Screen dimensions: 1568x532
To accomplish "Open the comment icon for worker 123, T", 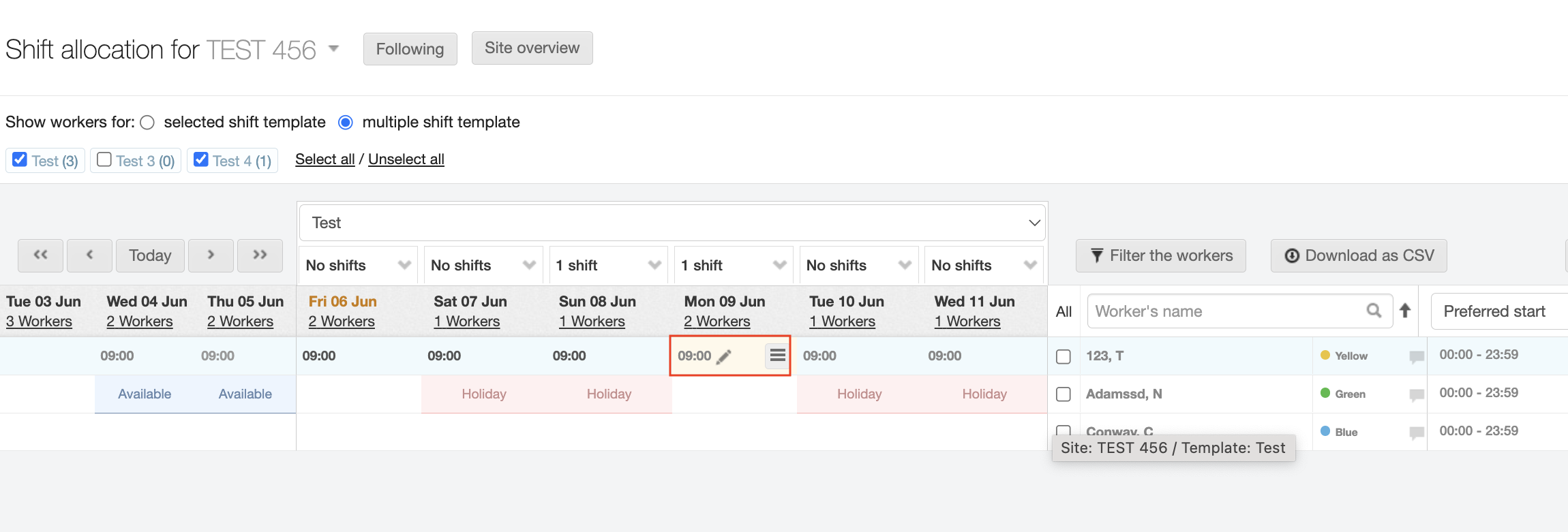I will pos(1417,357).
